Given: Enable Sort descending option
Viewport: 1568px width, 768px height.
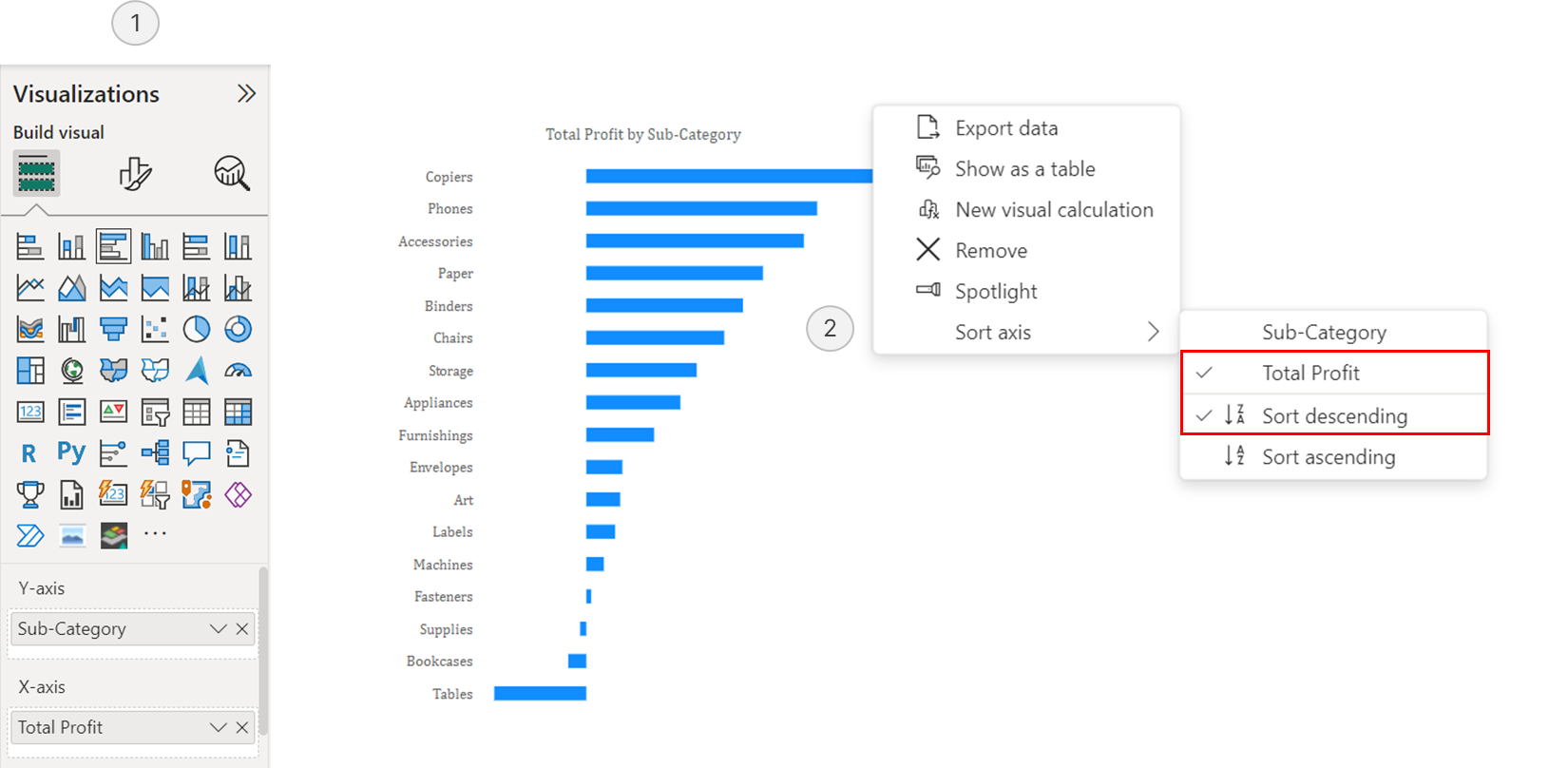Looking at the screenshot, I should pyautogui.click(x=1334, y=416).
